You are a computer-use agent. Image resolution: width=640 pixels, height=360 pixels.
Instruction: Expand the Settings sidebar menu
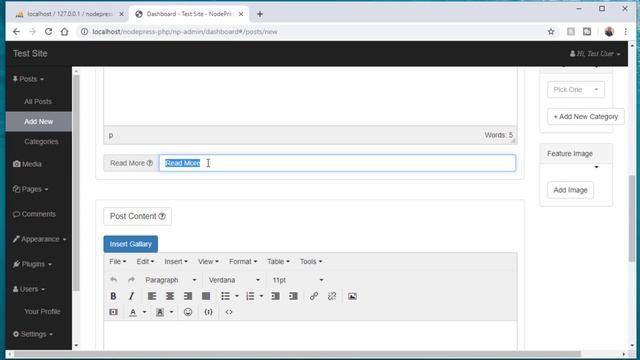click(33, 334)
